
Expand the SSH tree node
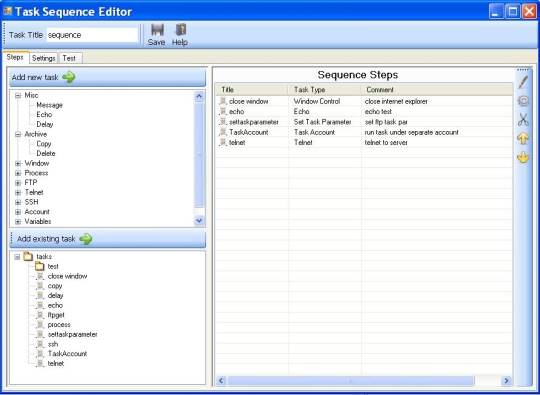[18, 202]
